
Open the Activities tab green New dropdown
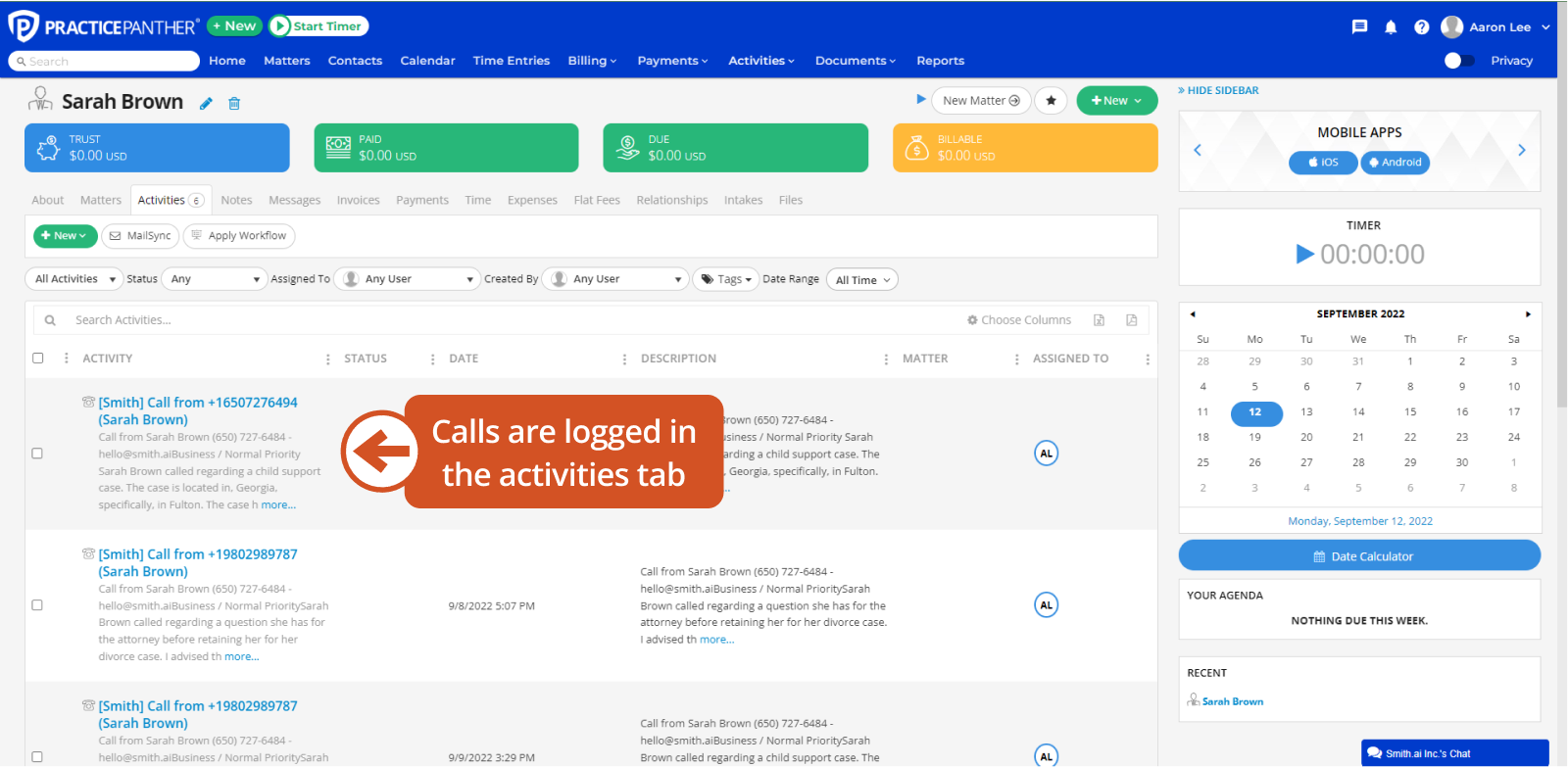(x=65, y=236)
